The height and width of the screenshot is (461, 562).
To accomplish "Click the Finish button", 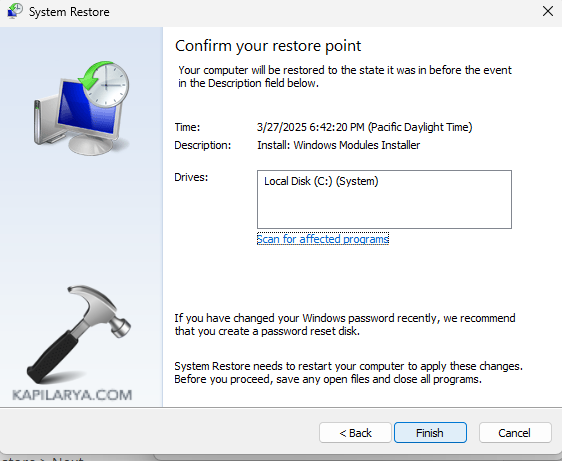I will click(430, 433).
